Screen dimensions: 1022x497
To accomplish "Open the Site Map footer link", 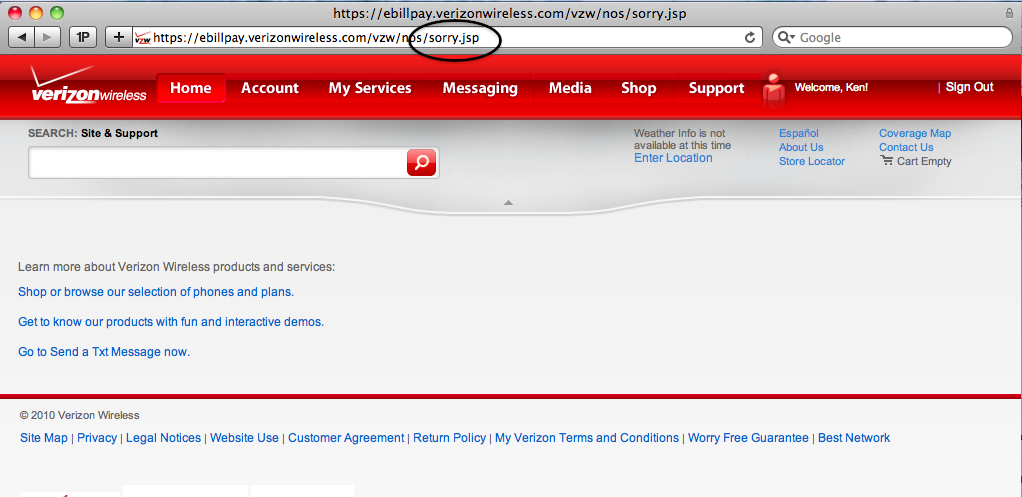I will click(x=44, y=438).
